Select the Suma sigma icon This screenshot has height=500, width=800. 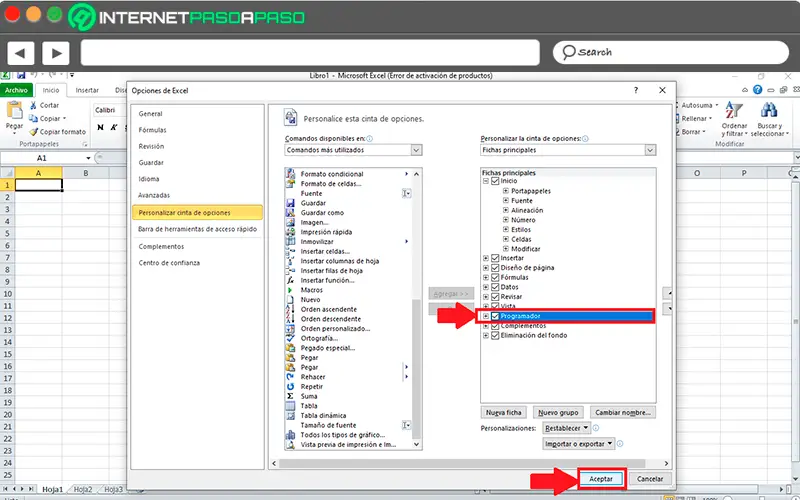coord(290,396)
